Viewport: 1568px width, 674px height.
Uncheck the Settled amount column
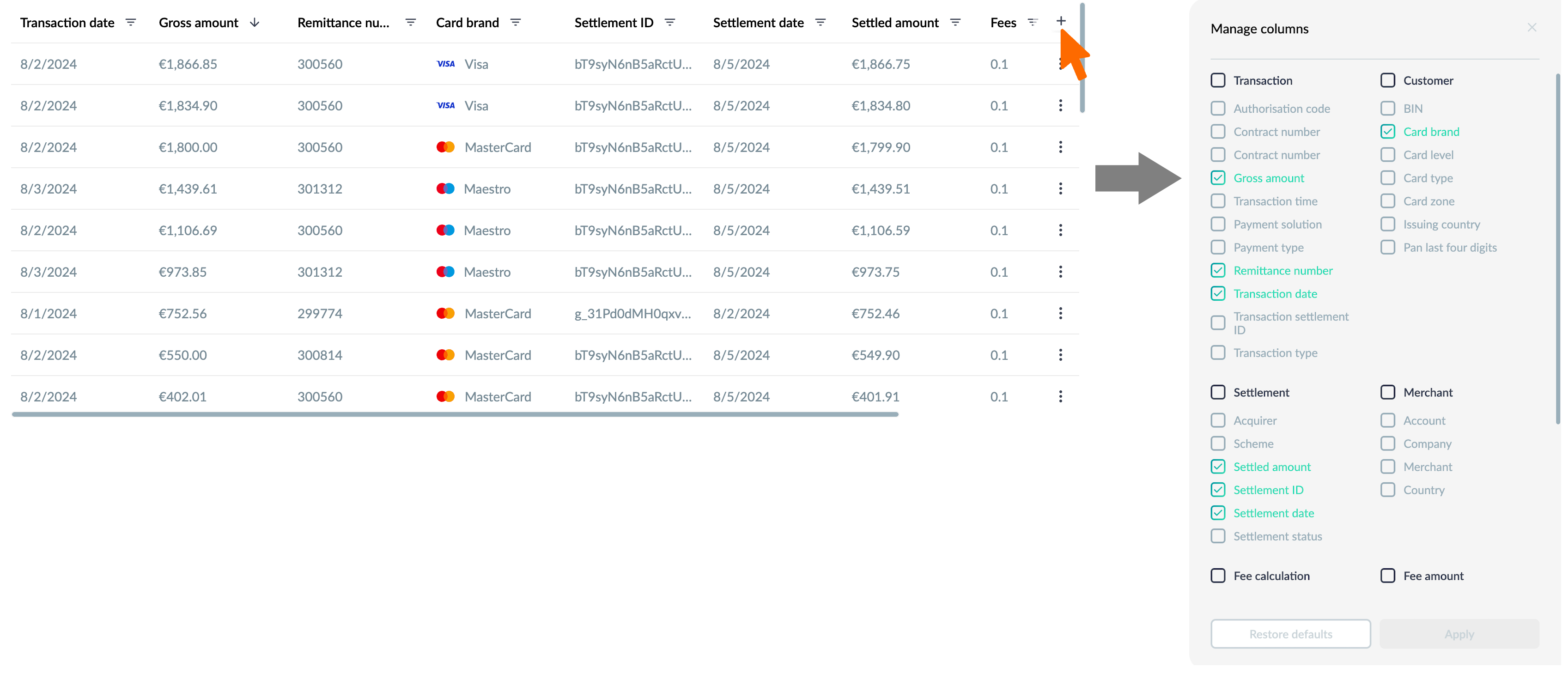click(1218, 467)
